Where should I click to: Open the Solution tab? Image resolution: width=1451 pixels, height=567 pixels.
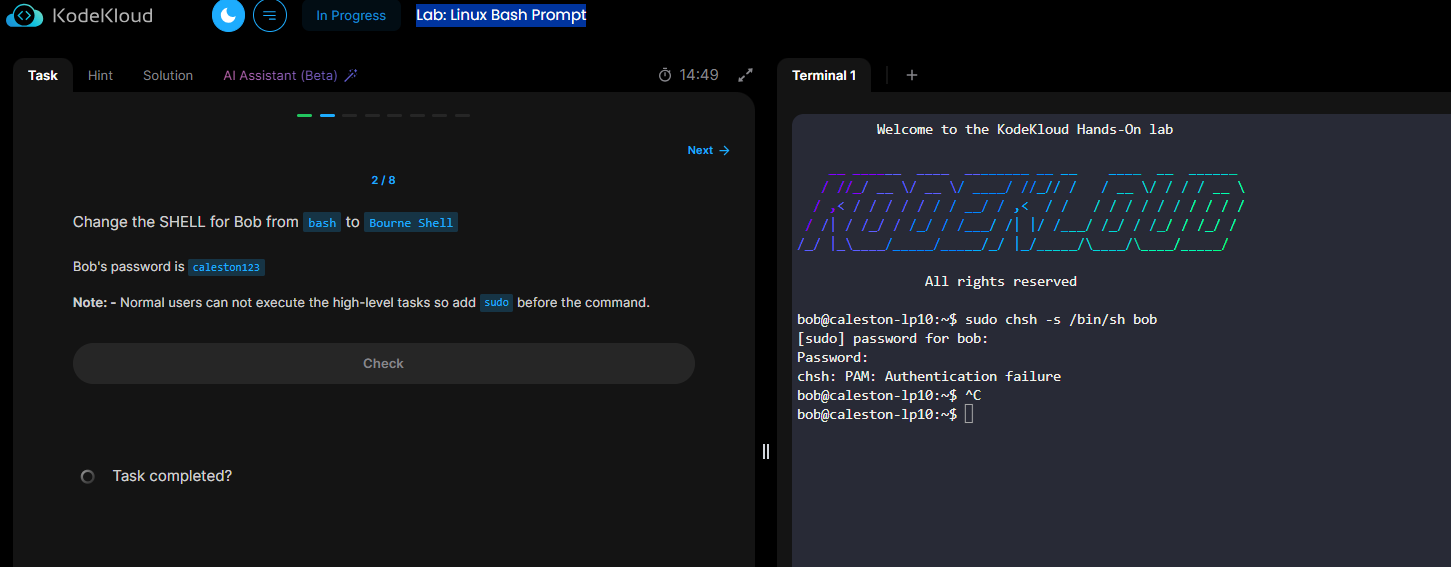[168, 75]
